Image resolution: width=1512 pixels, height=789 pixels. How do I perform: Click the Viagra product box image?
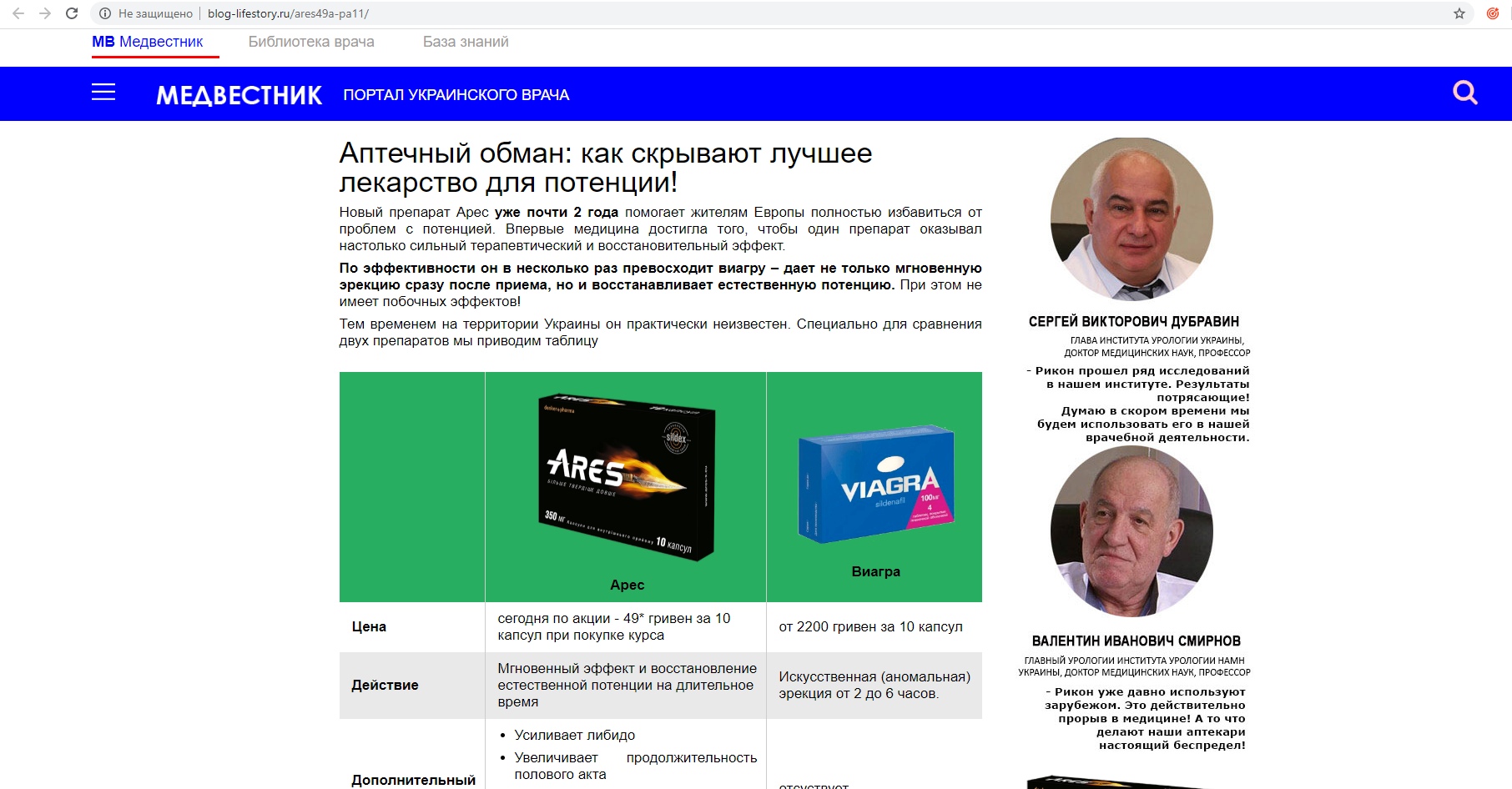(876, 485)
